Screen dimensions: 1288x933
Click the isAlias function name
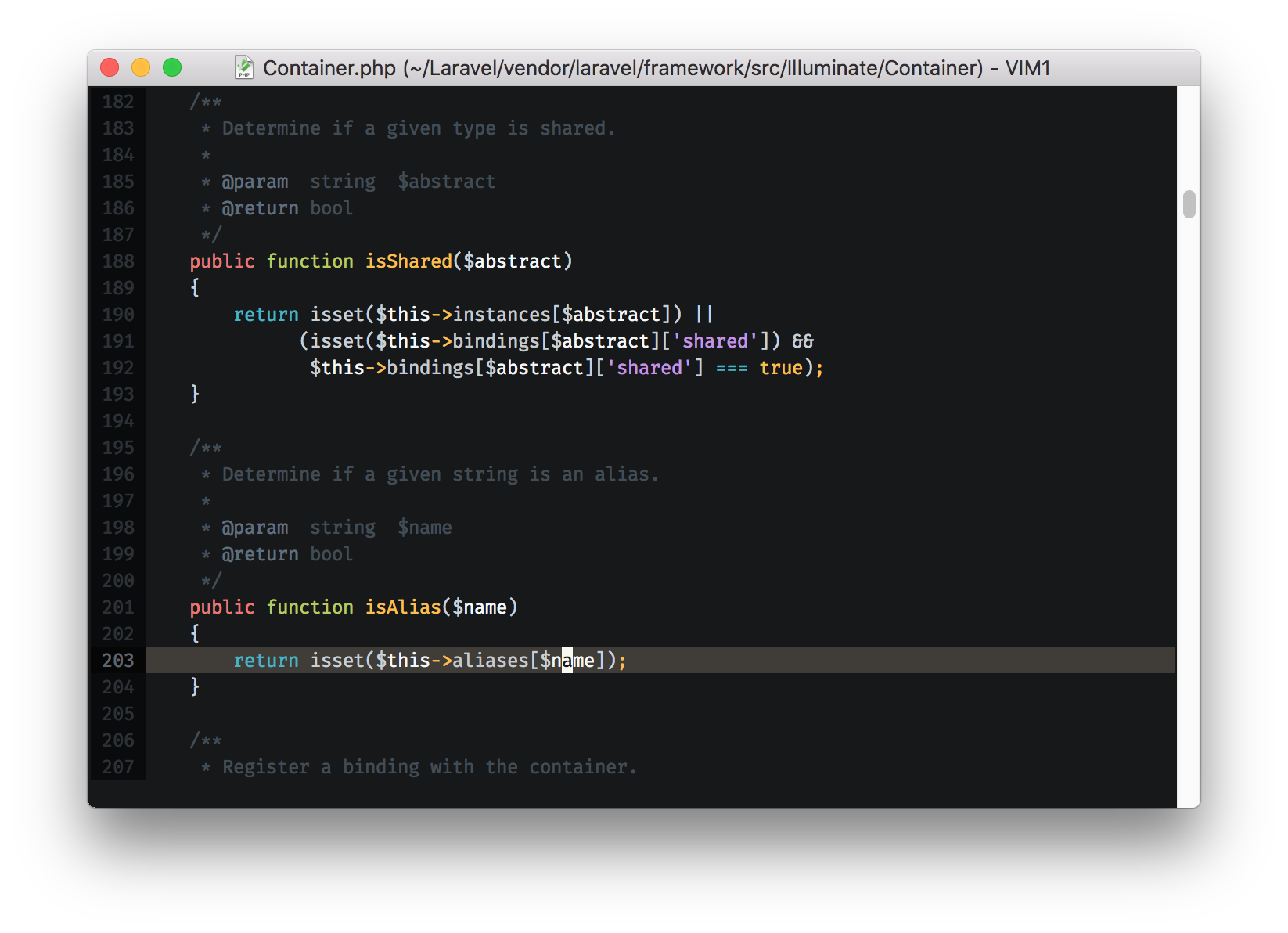(403, 607)
